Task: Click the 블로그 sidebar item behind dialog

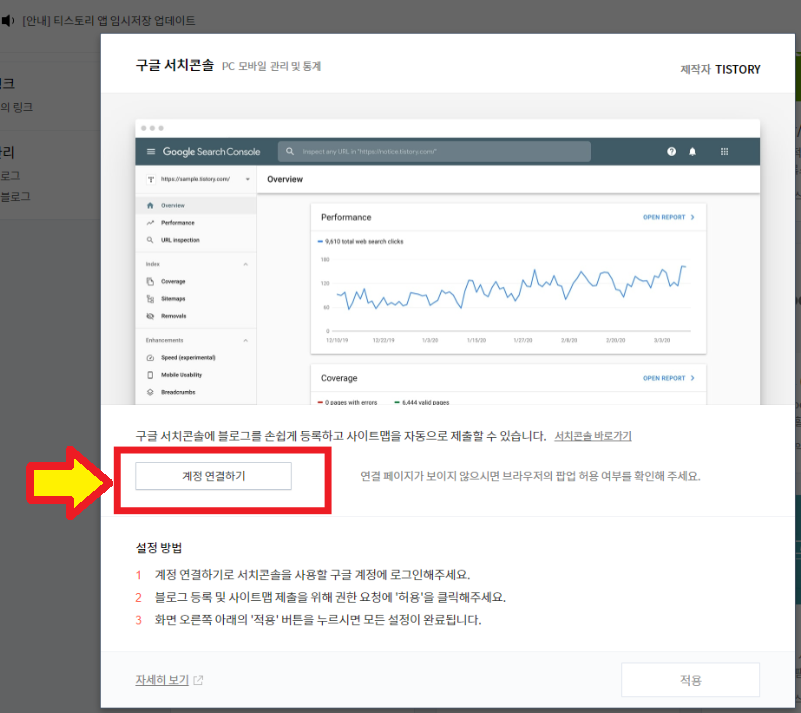Action: point(15,197)
